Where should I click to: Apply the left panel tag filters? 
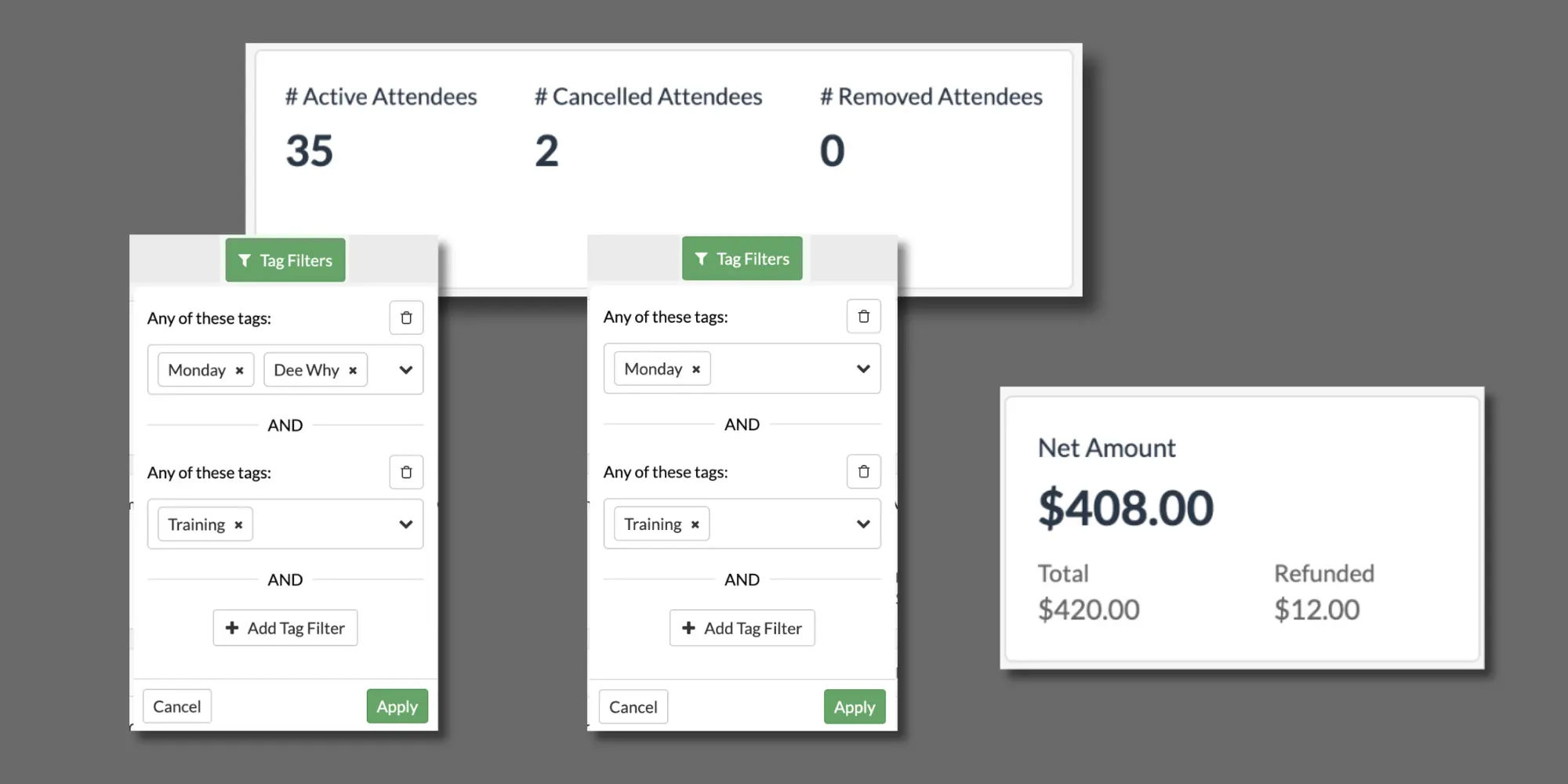click(397, 706)
